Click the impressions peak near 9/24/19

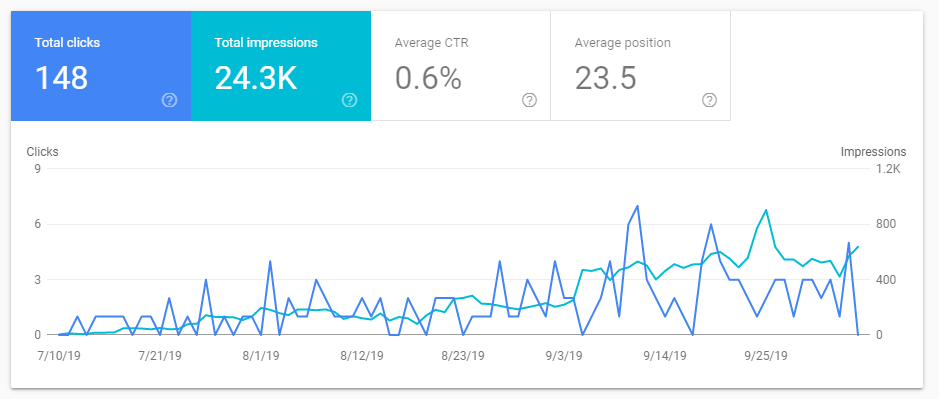[x=766, y=210]
